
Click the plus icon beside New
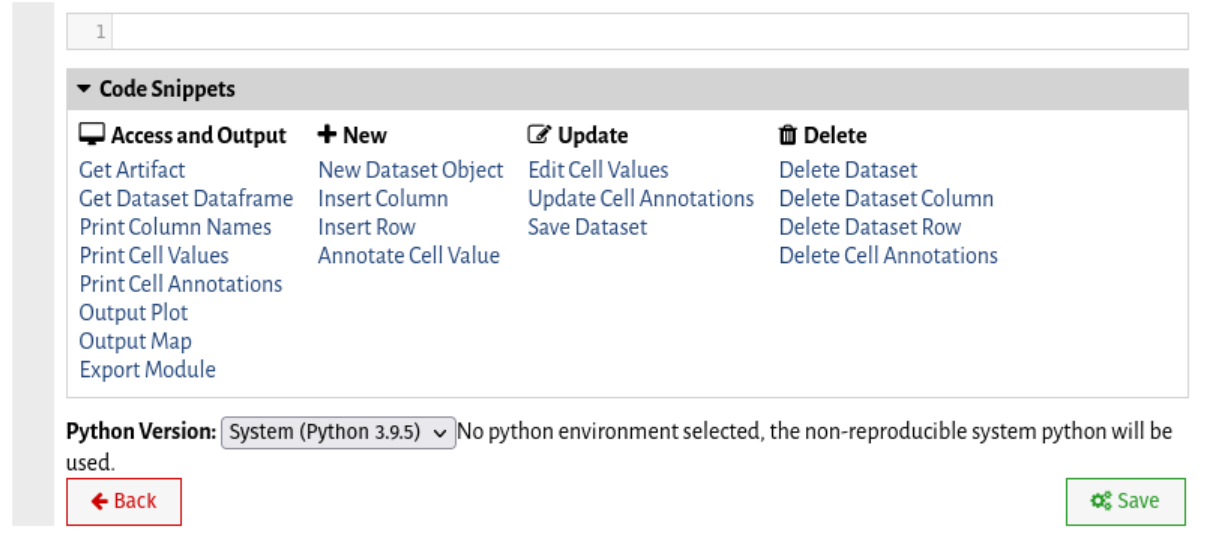(327, 135)
